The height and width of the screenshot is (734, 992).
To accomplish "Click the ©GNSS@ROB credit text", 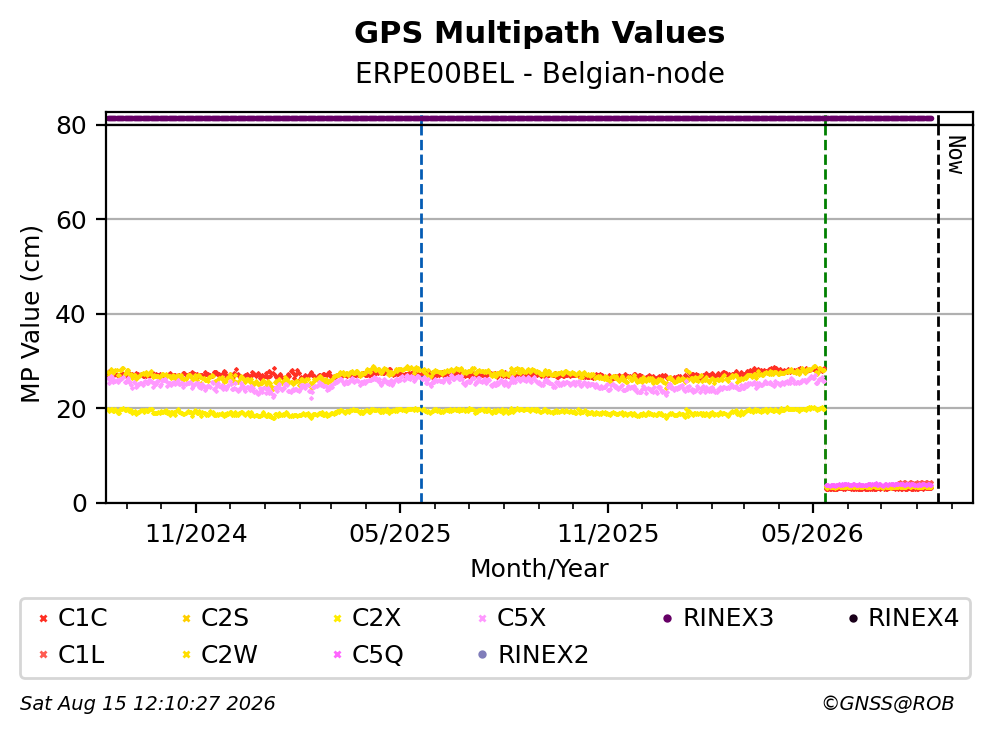I will (x=888, y=704).
